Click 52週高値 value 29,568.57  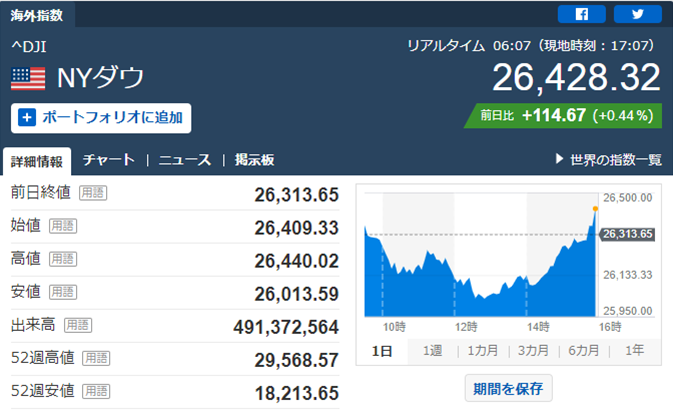tap(297, 360)
